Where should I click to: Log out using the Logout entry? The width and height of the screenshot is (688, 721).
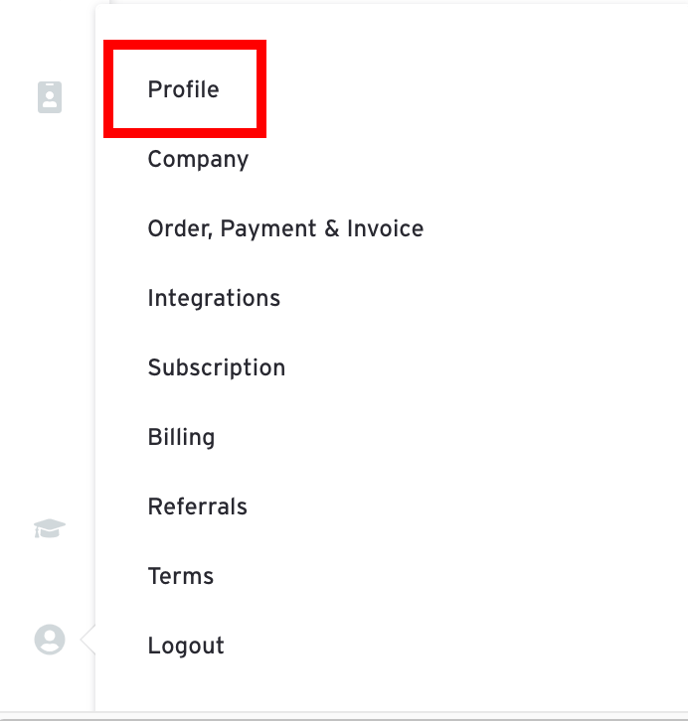click(x=186, y=646)
